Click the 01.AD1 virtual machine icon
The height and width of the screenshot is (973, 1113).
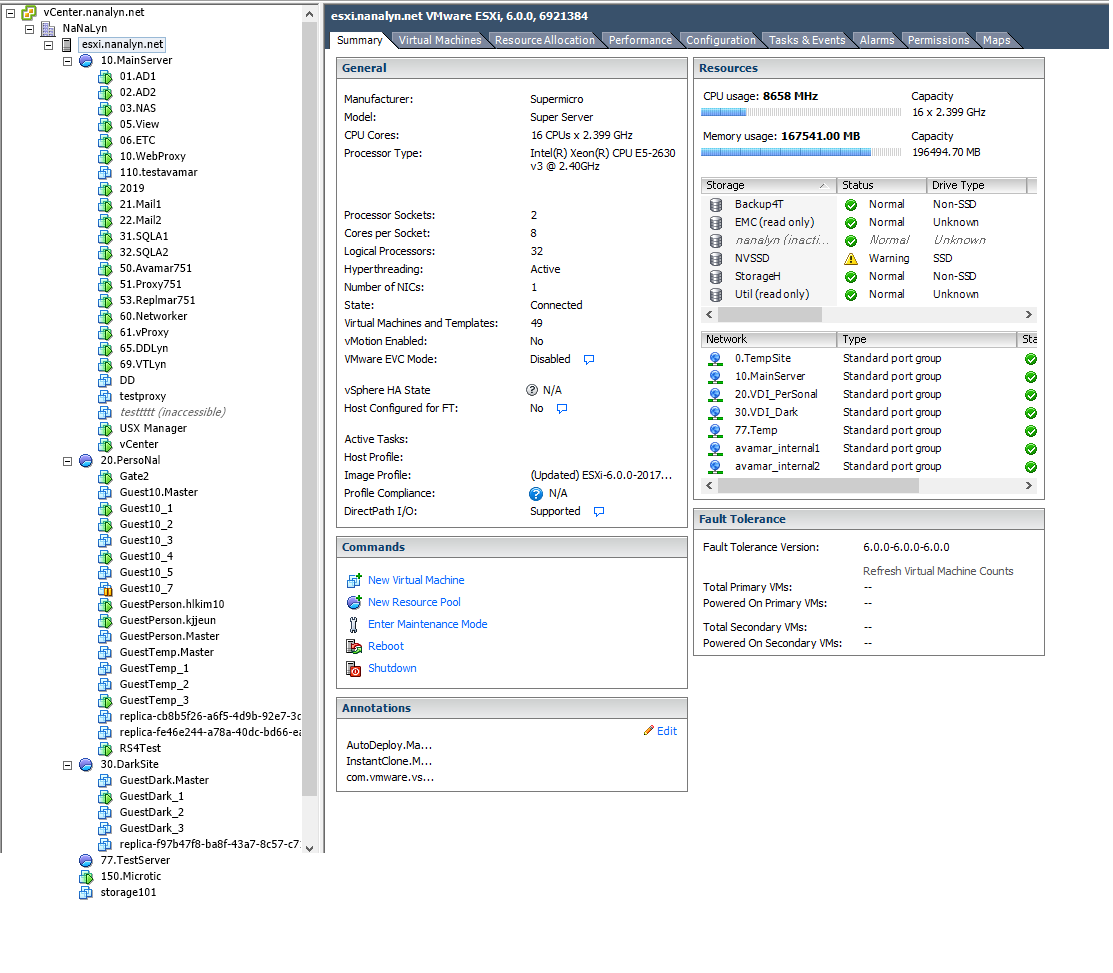105,77
